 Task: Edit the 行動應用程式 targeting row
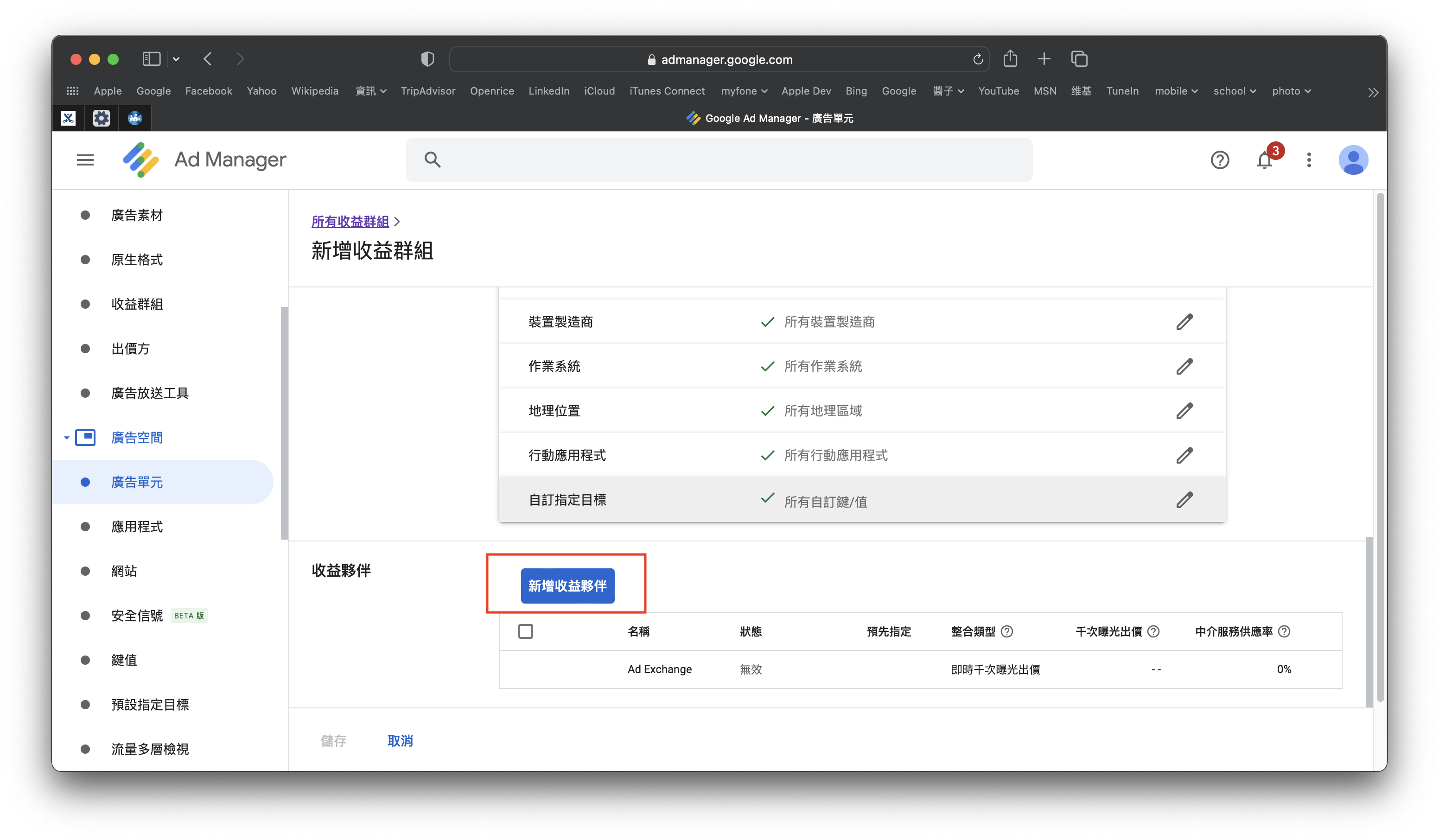click(1184, 456)
